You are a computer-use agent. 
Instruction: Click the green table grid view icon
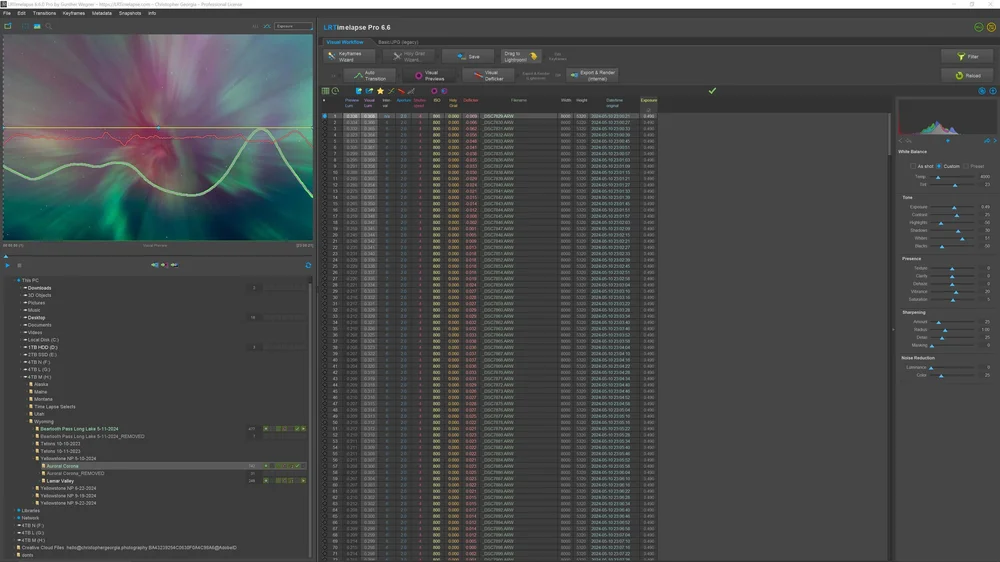[325, 91]
